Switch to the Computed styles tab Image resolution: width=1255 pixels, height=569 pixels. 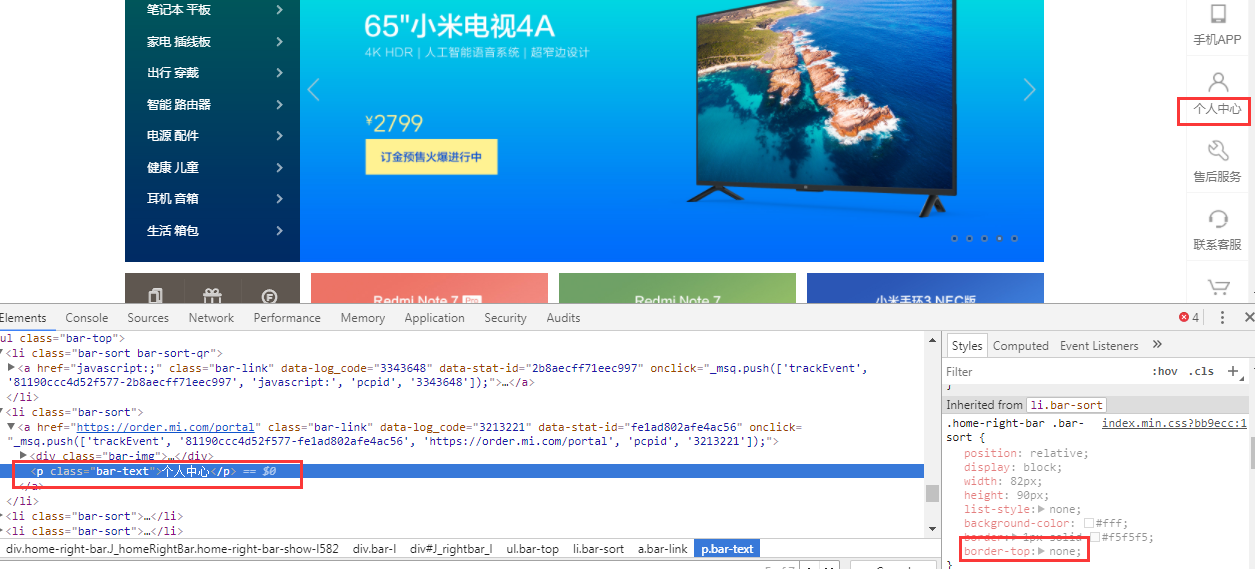pos(1021,346)
